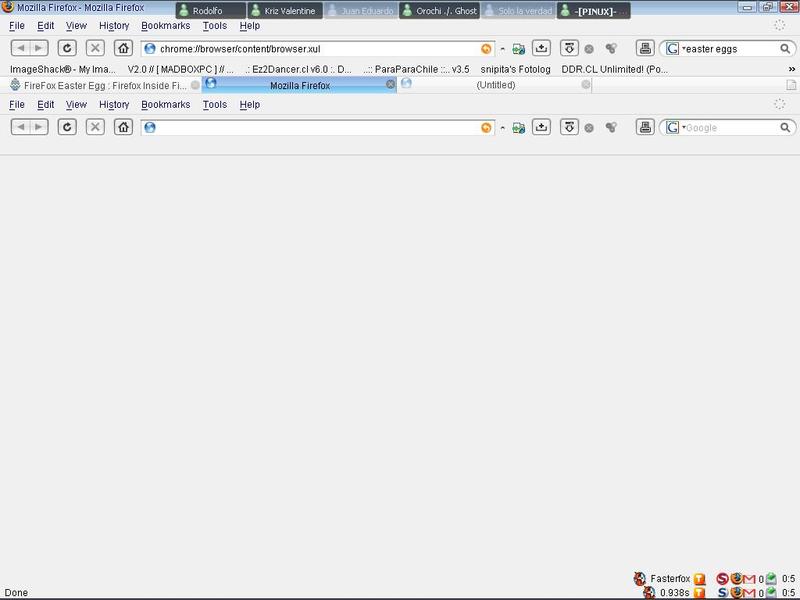Click the RSS feed icon in top address bar
800x600 pixels.
(486, 48)
